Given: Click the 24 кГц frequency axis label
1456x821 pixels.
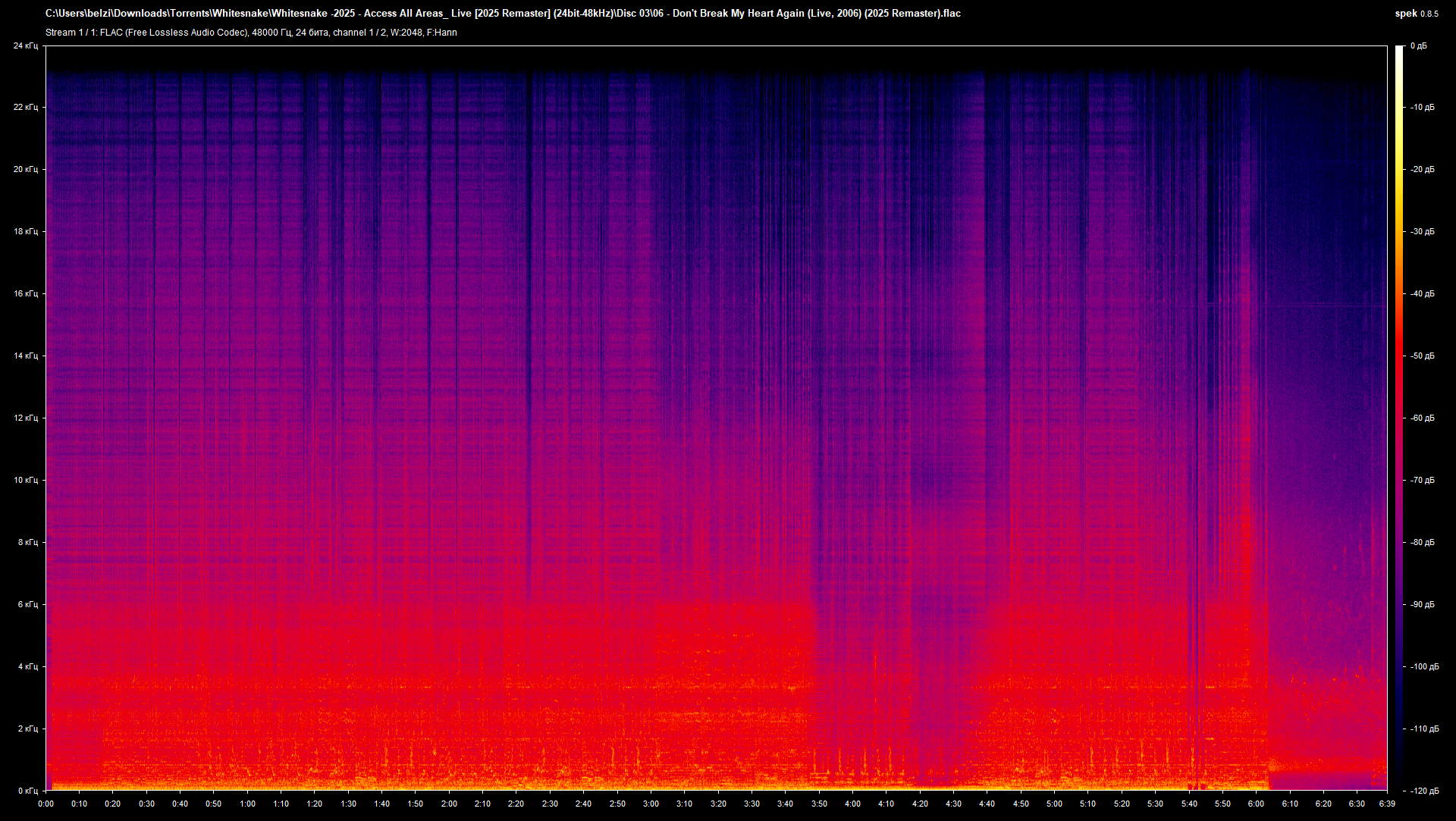Looking at the screenshot, I should click(24, 46).
